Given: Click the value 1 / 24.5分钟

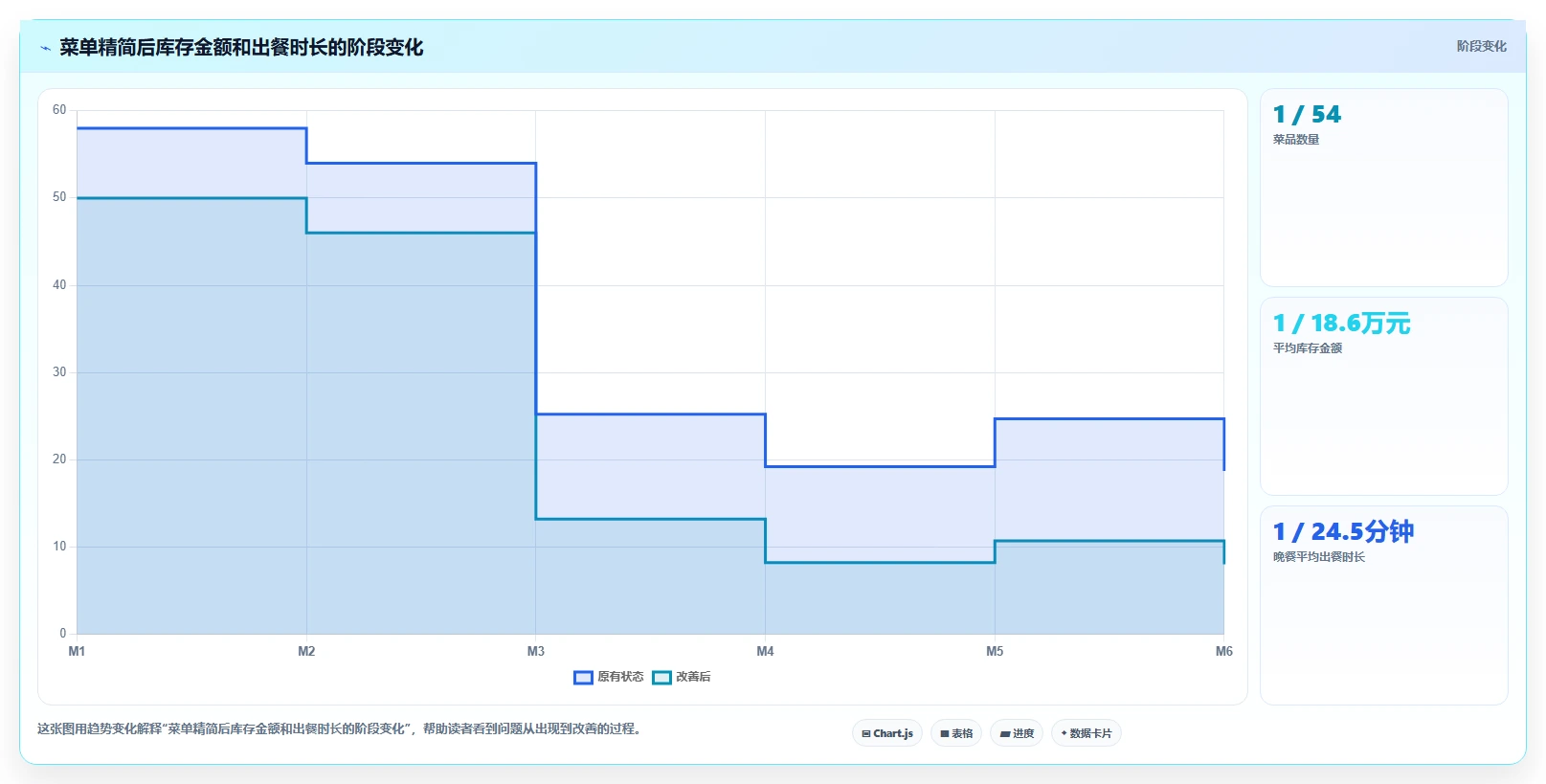Looking at the screenshot, I should (1343, 532).
